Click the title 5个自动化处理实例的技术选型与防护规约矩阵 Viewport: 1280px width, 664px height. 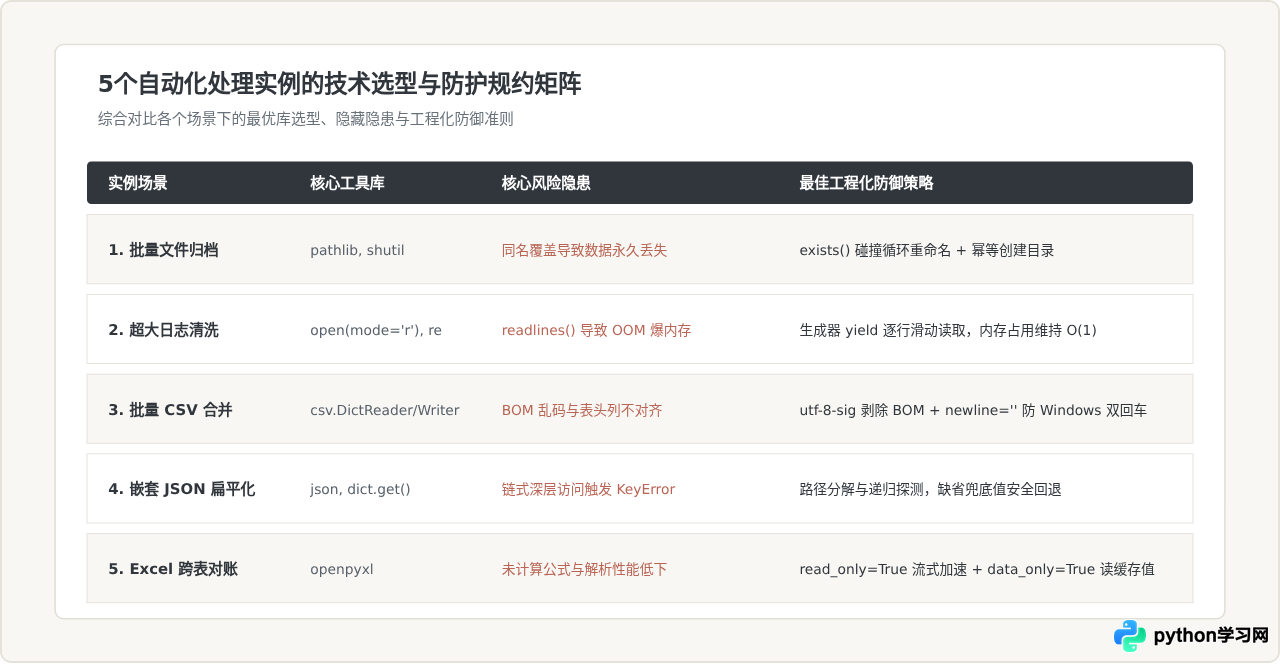coord(340,84)
